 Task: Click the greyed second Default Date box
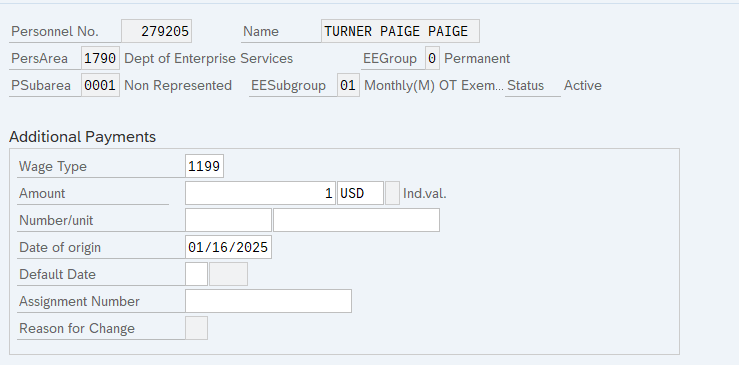pyautogui.click(x=228, y=274)
